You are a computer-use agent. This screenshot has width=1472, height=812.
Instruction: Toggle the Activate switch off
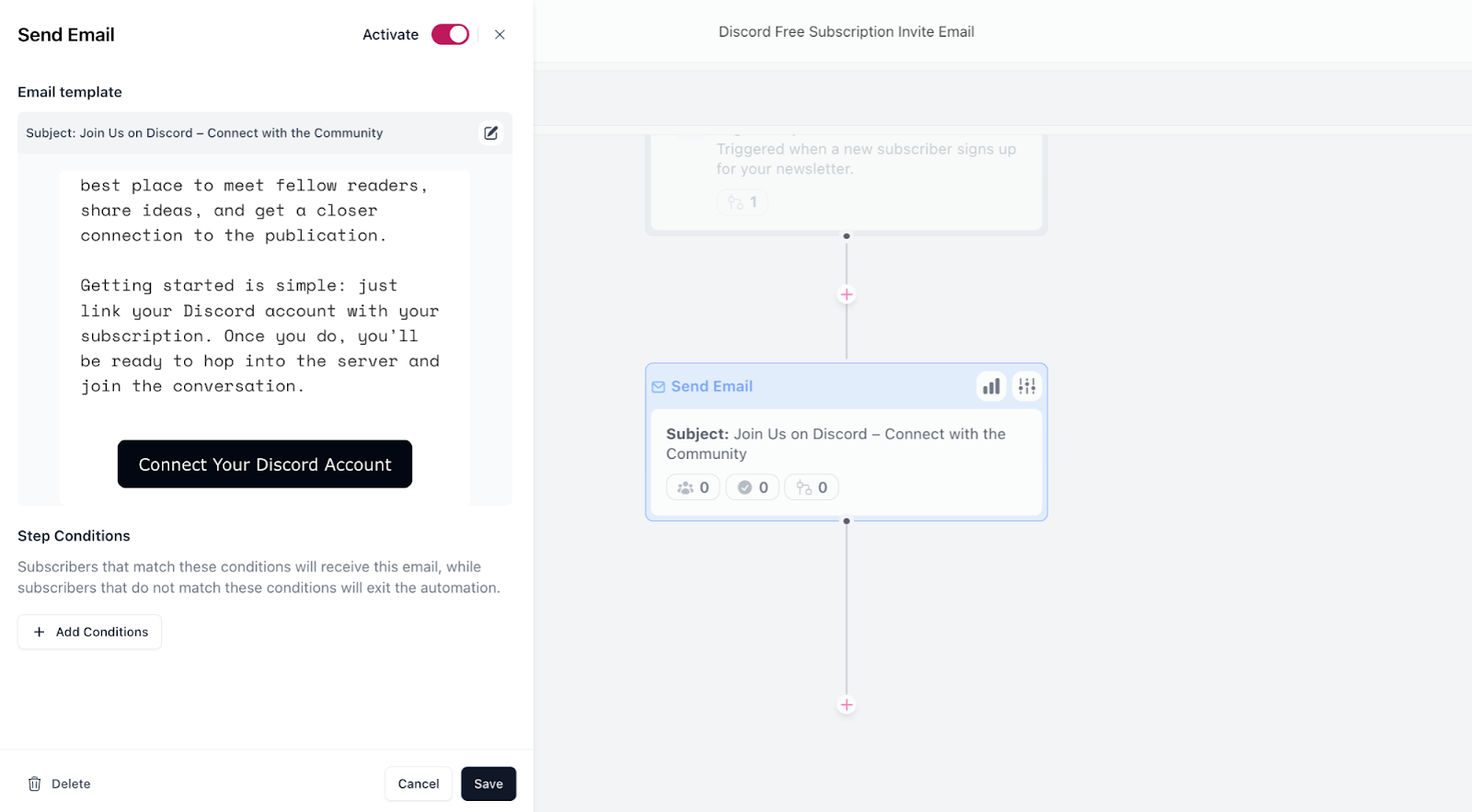[450, 35]
